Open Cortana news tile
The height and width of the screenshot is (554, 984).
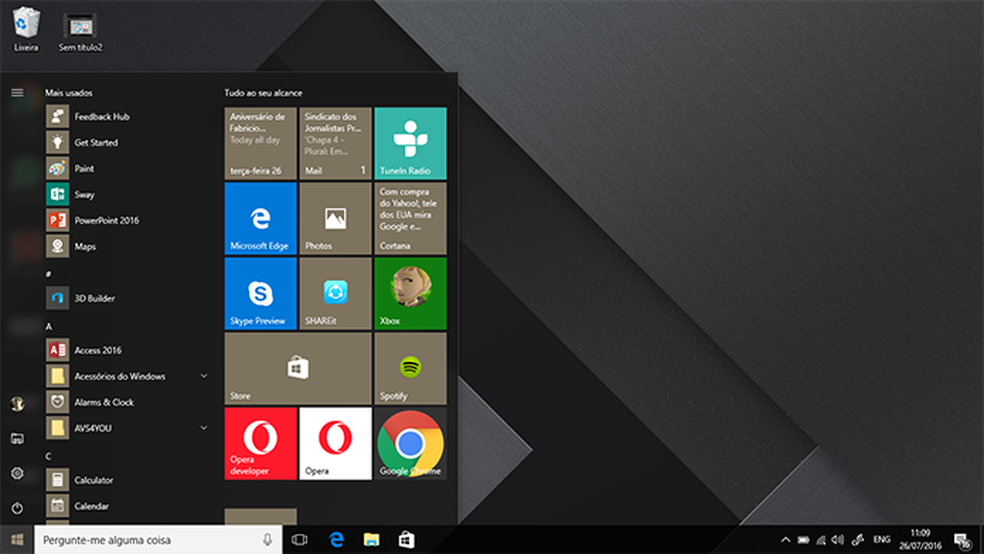point(410,218)
